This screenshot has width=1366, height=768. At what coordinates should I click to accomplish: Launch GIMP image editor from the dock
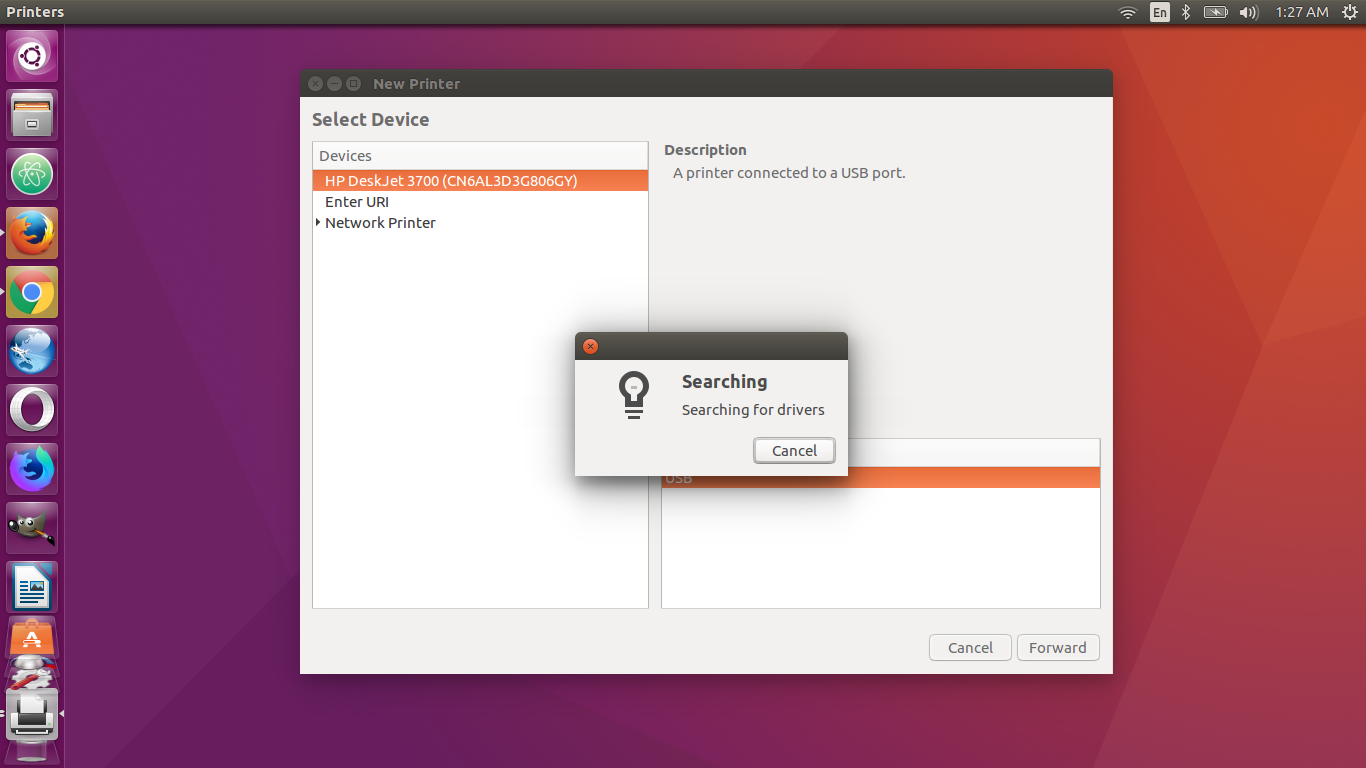point(32,528)
